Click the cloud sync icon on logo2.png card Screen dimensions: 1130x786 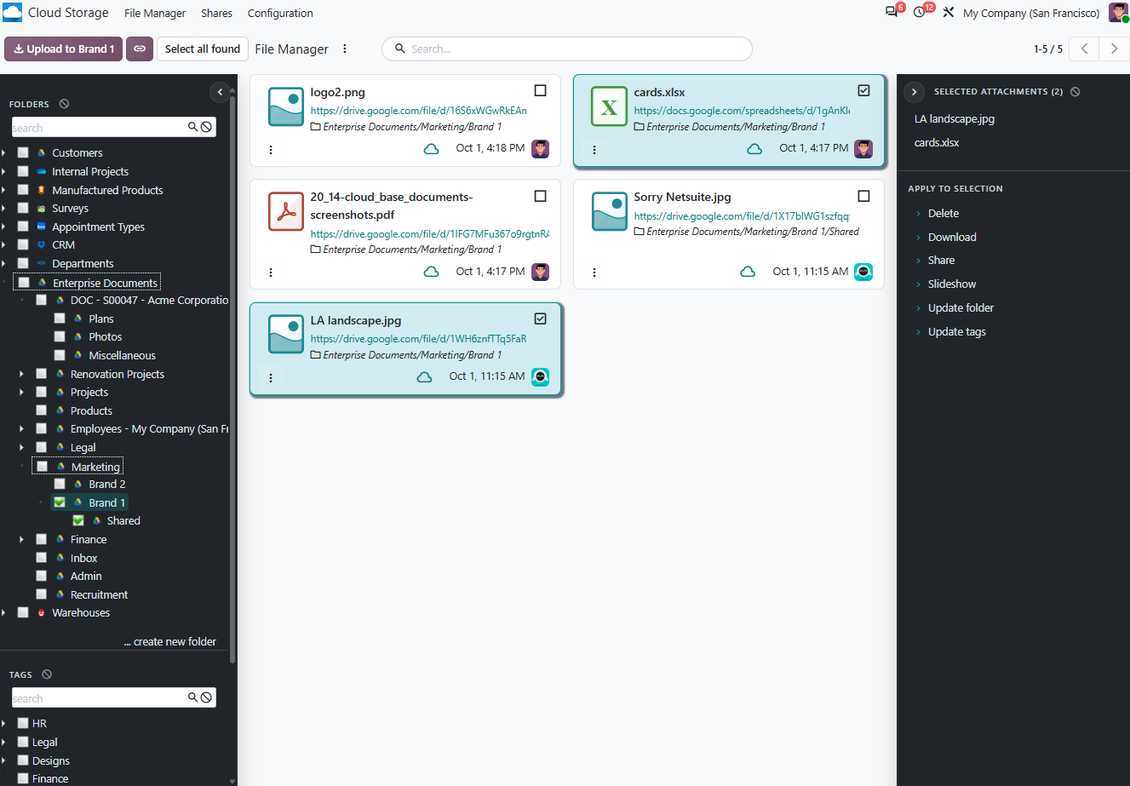click(431, 149)
